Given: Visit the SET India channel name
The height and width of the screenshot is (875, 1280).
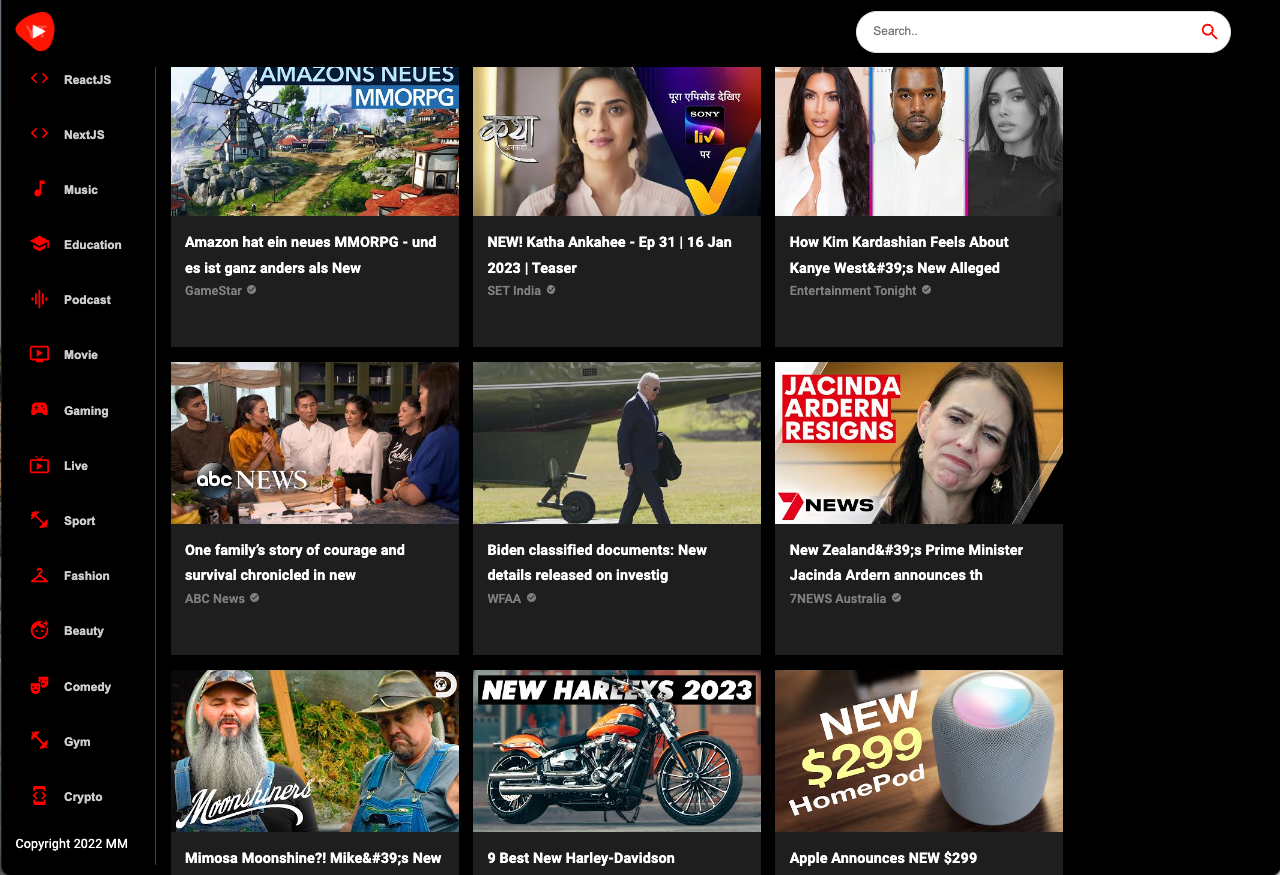Looking at the screenshot, I should pos(514,291).
